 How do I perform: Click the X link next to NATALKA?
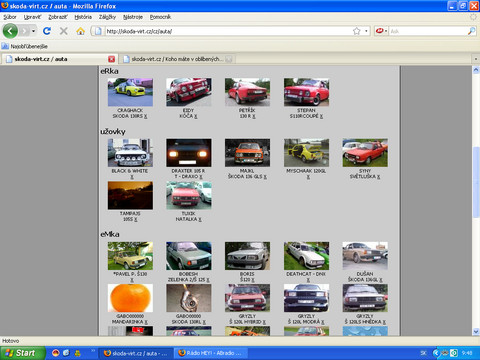(x=200, y=219)
